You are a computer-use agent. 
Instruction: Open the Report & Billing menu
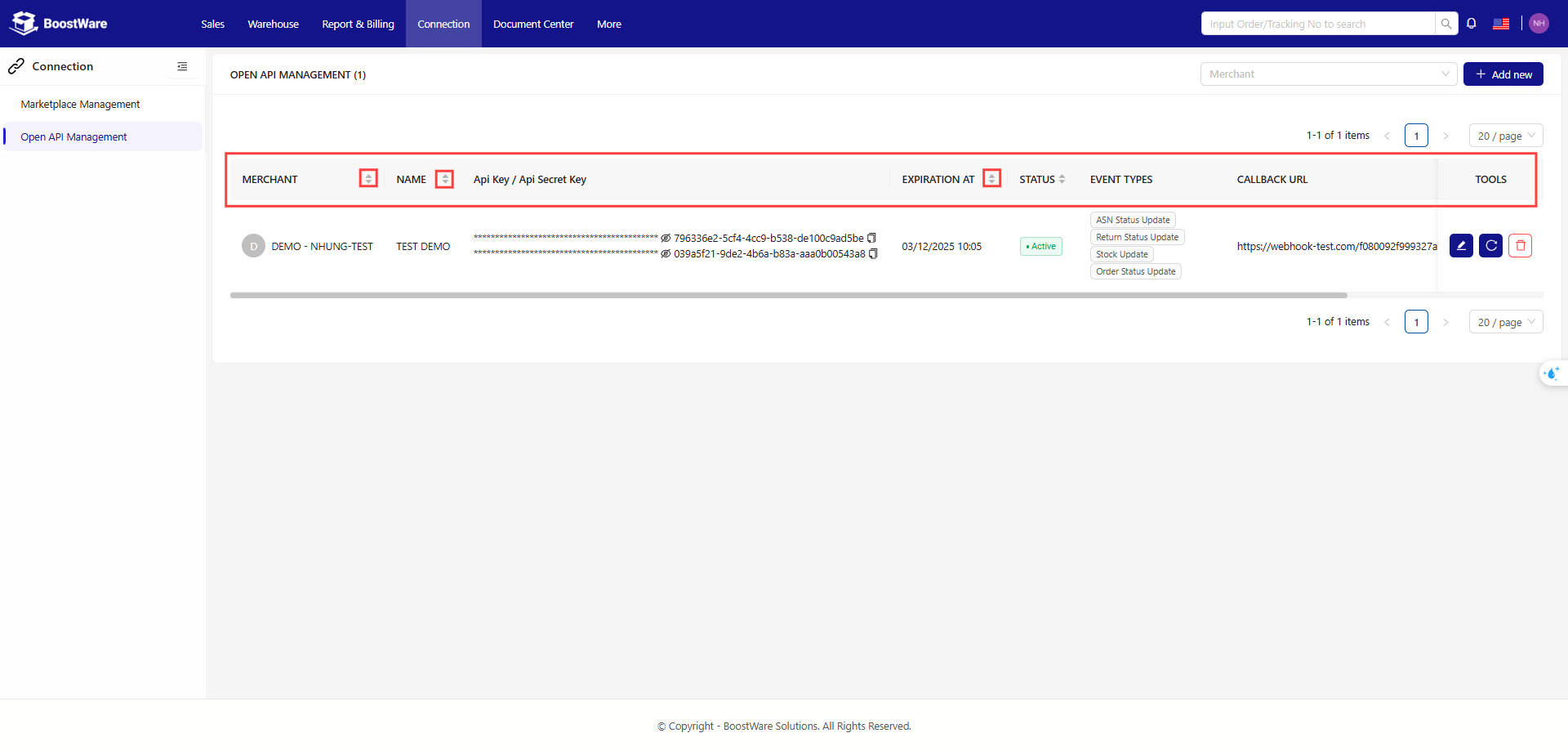[358, 24]
